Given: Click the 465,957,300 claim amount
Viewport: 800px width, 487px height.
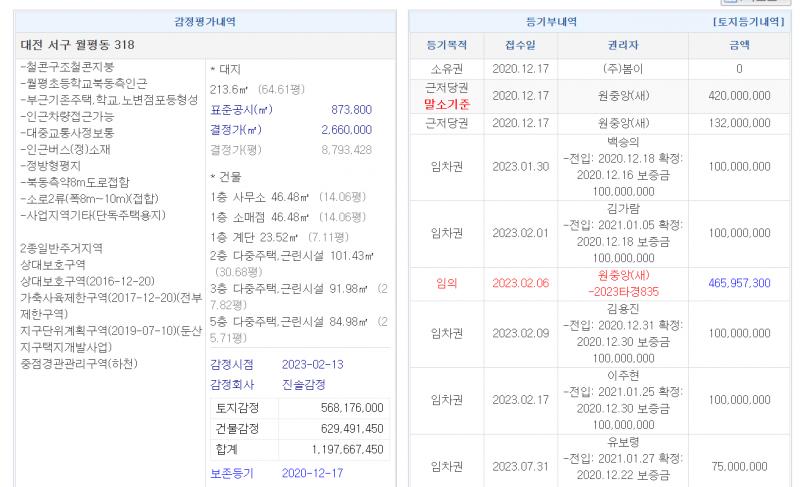Looking at the screenshot, I should click(738, 283).
